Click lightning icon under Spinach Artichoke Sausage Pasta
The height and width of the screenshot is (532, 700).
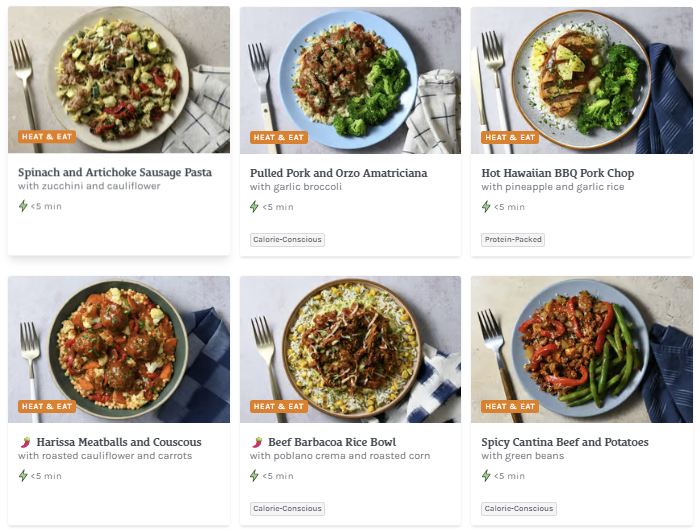point(23,207)
